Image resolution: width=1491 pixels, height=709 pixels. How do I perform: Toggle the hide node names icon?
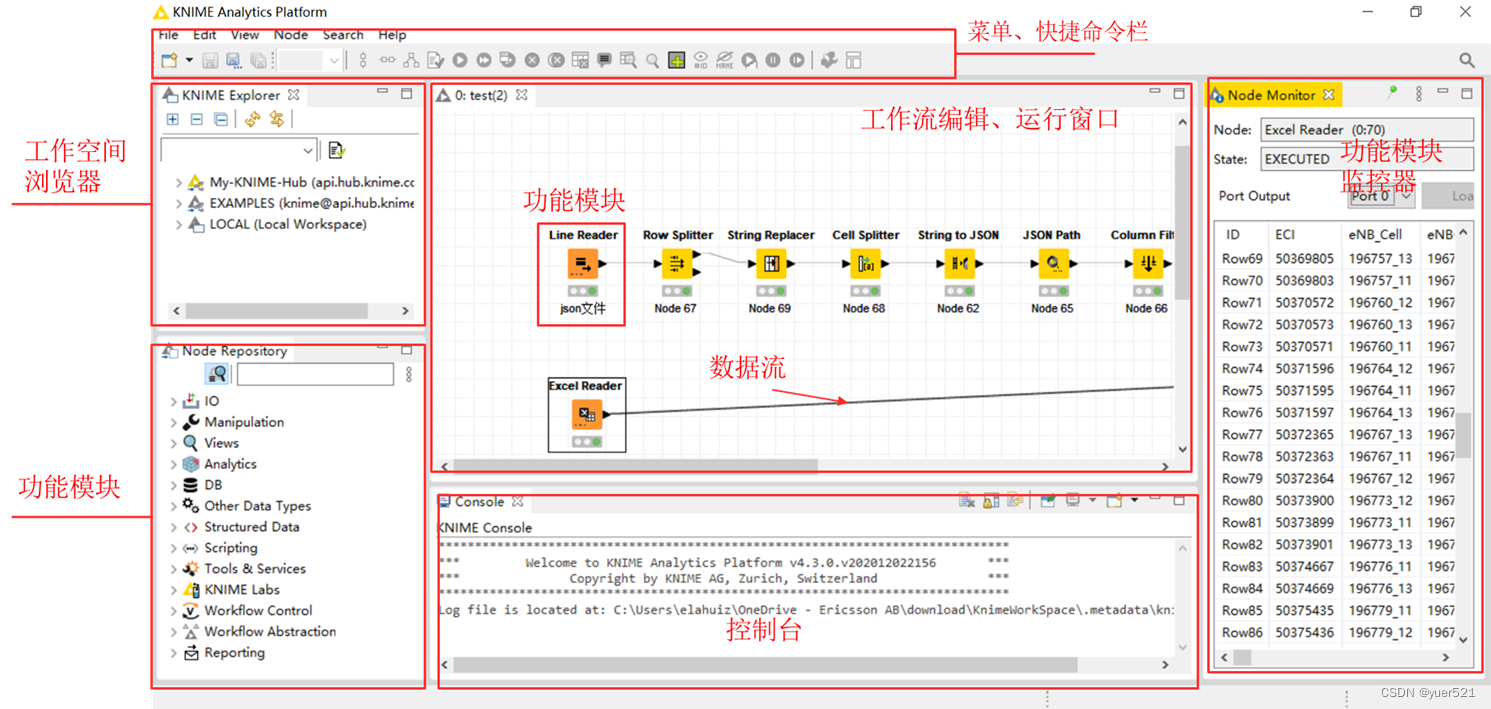(x=725, y=60)
